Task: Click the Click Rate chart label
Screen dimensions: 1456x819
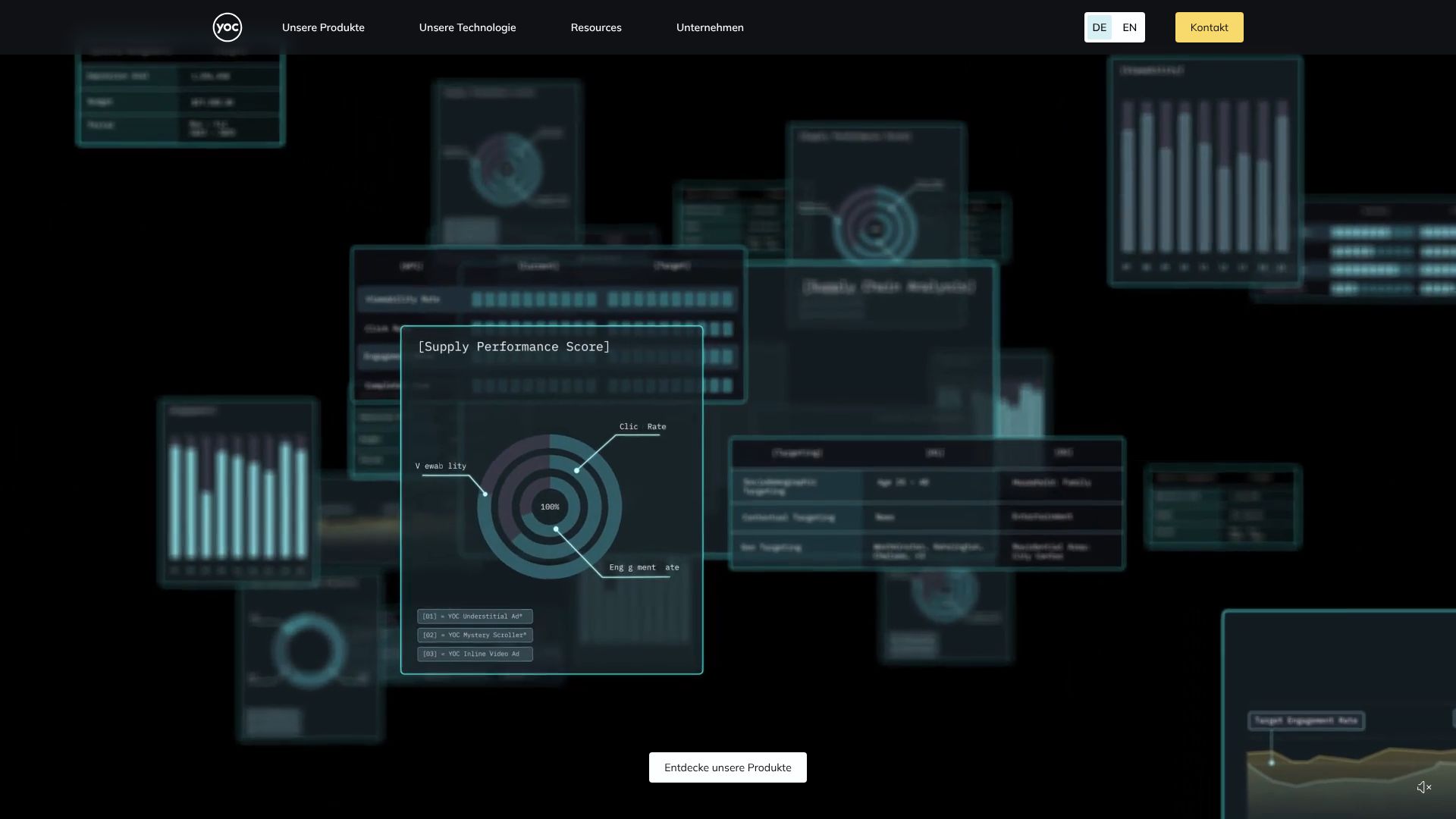Action: point(642,427)
